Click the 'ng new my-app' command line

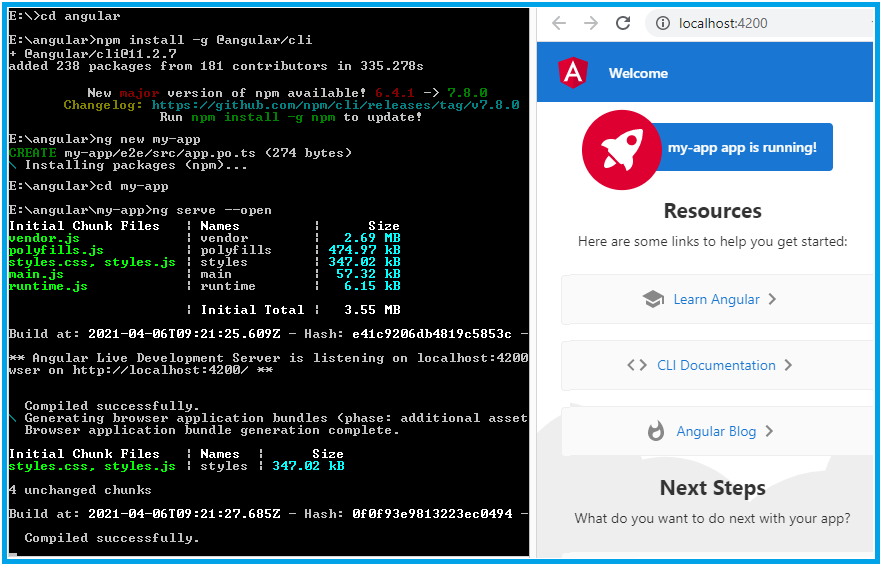pyautogui.click(x=104, y=139)
